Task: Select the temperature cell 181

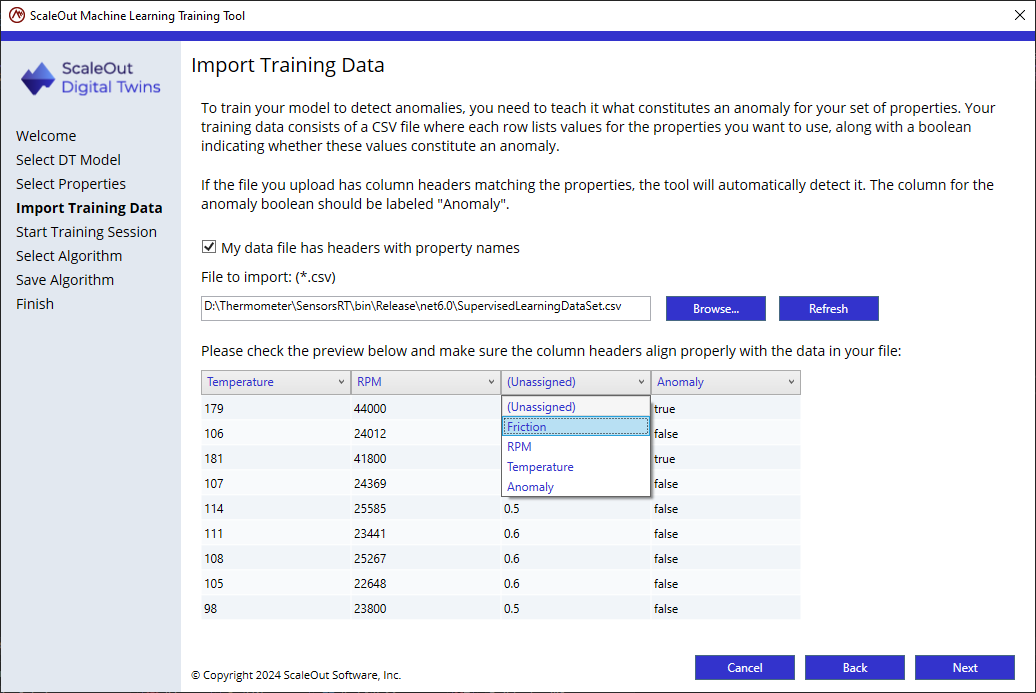Action: [276, 458]
